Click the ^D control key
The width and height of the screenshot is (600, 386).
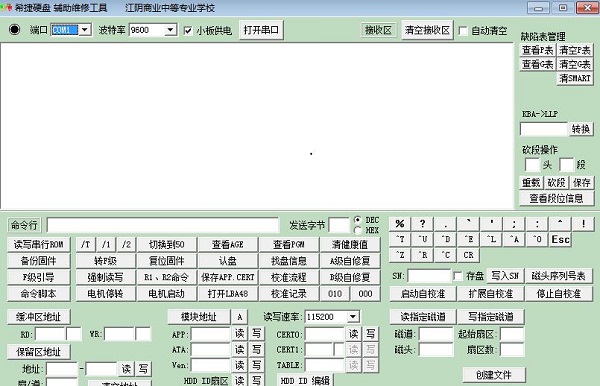point(445,239)
